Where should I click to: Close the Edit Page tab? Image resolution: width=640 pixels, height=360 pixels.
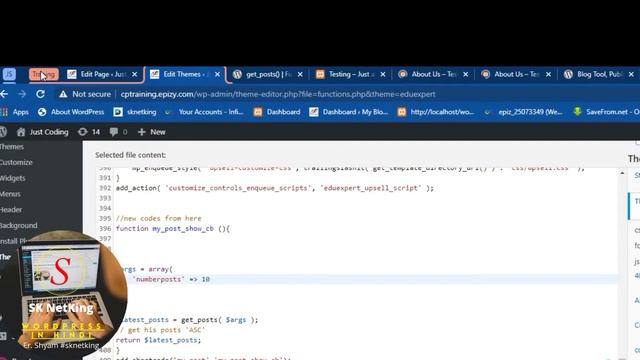[135, 74]
